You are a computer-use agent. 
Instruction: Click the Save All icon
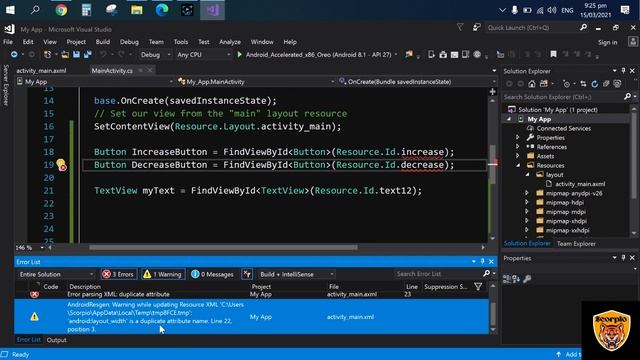coord(87,54)
